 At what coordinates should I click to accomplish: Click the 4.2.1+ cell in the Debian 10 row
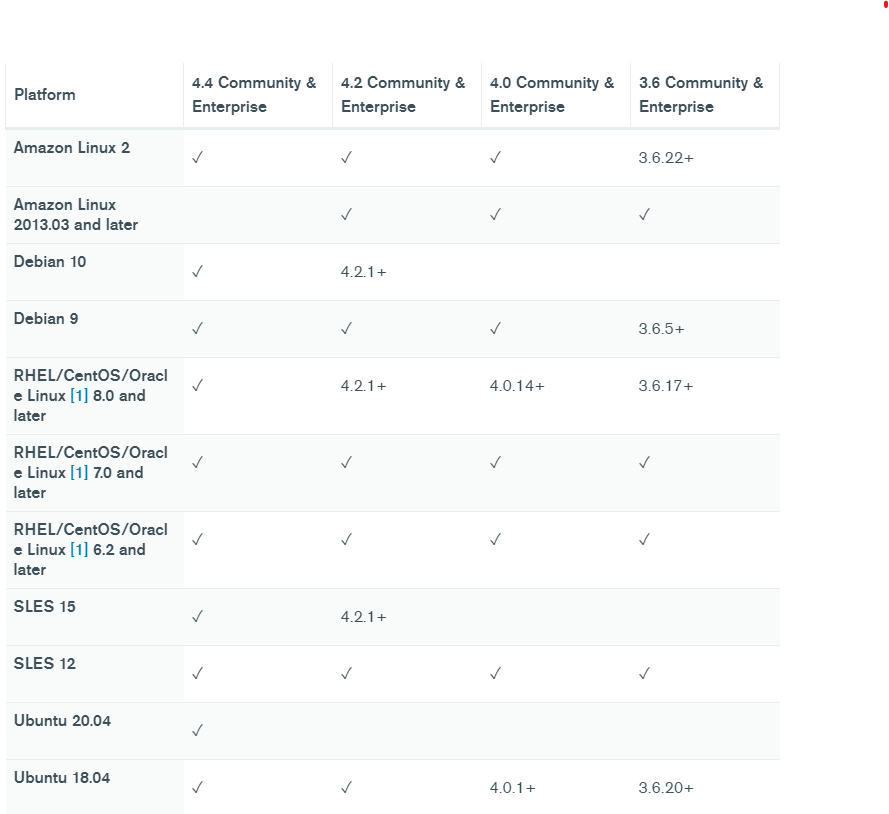[x=364, y=272]
